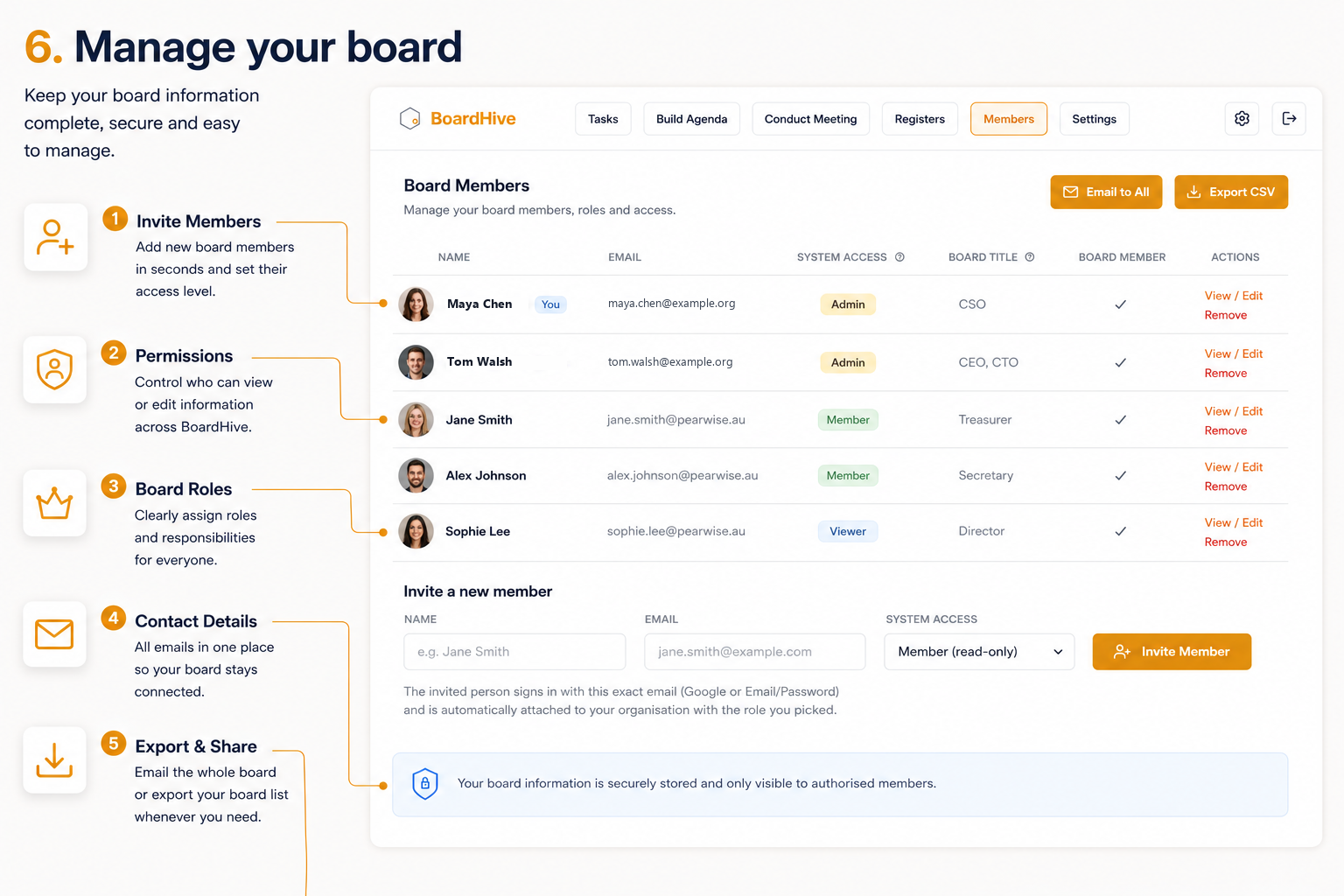The height and width of the screenshot is (896, 1344).
Task: Open the Settings tab
Action: point(1094,119)
